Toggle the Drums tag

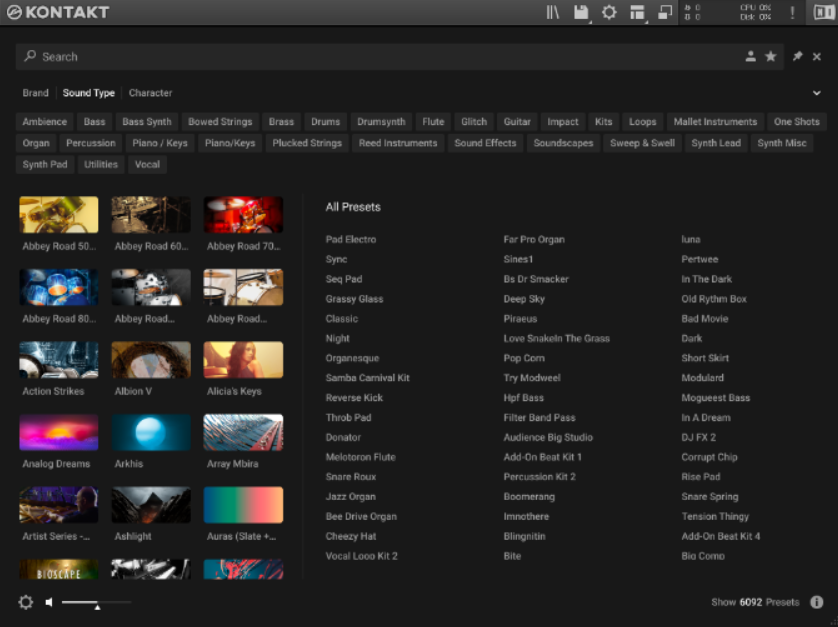(325, 122)
